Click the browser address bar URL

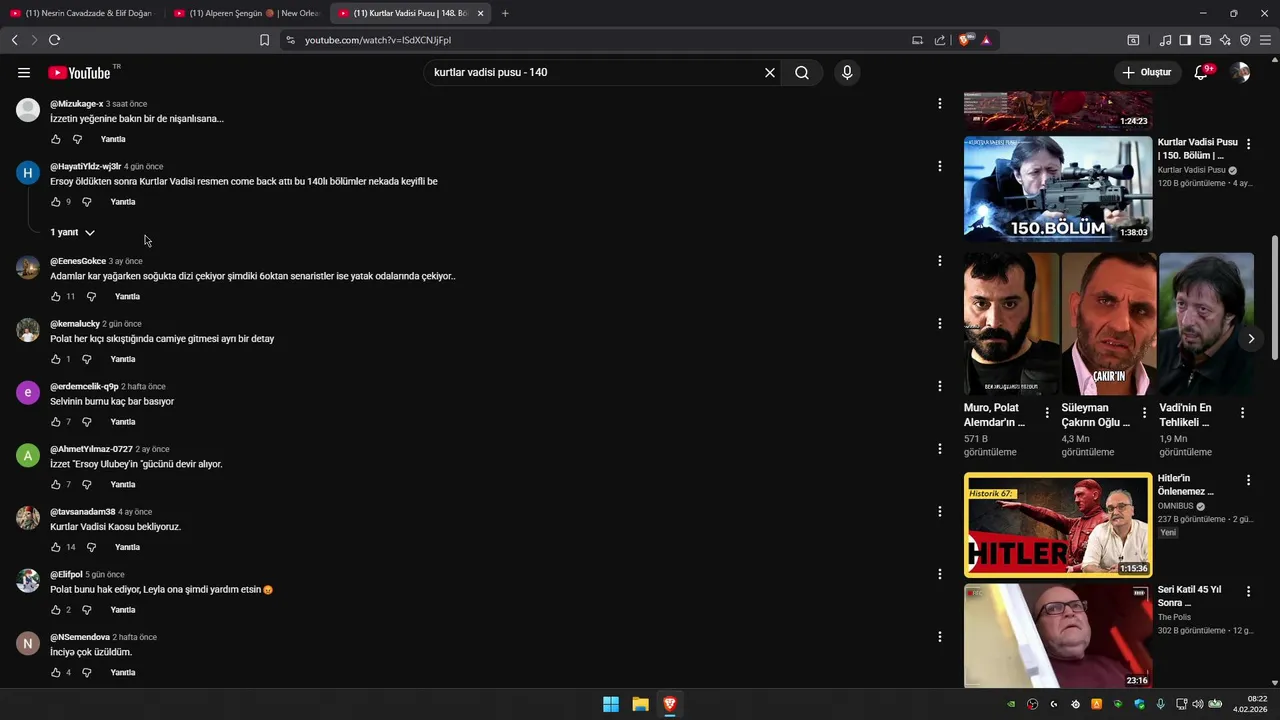click(x=378, y=40)
